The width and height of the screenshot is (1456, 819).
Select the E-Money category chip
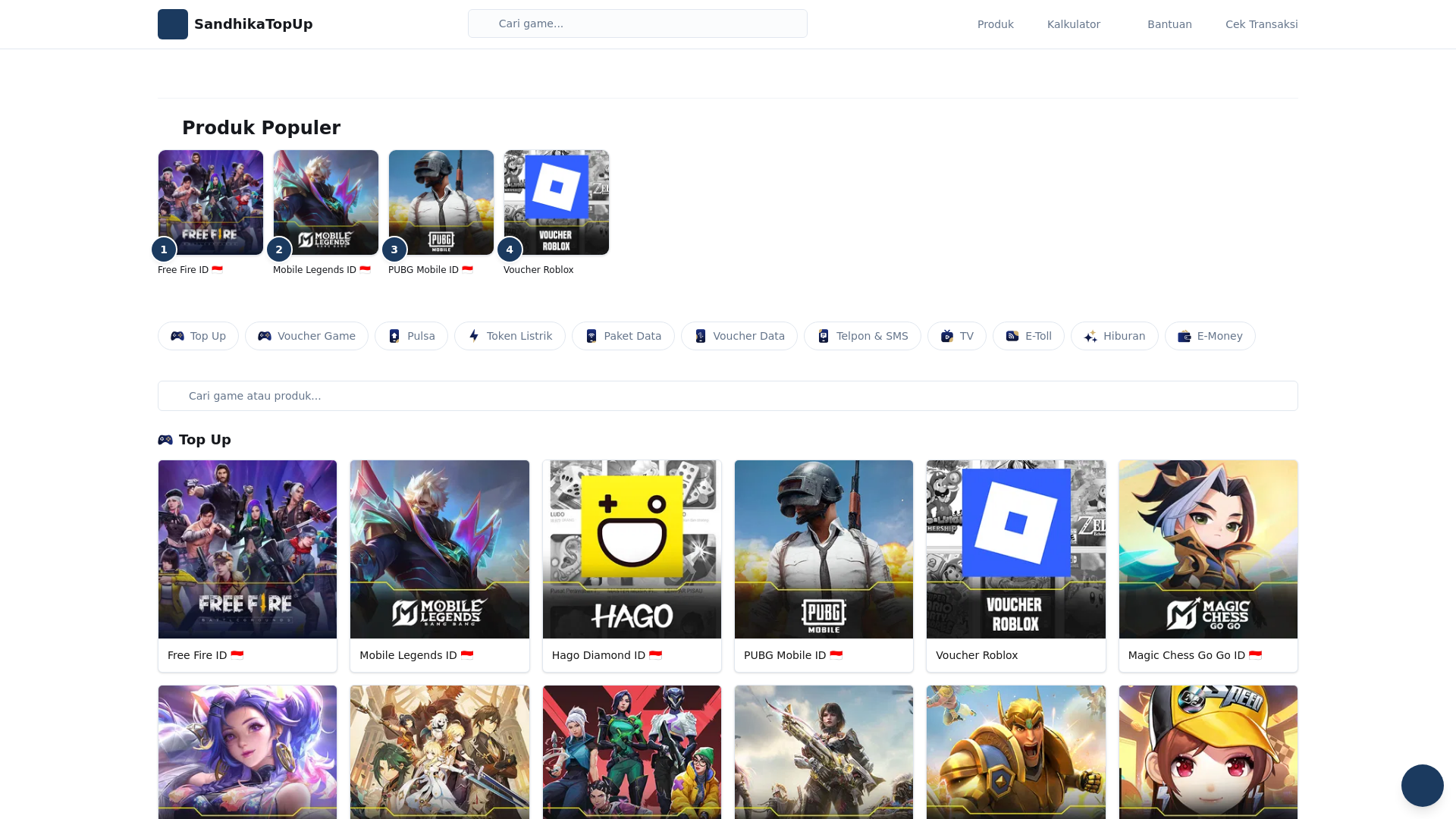1210,336
